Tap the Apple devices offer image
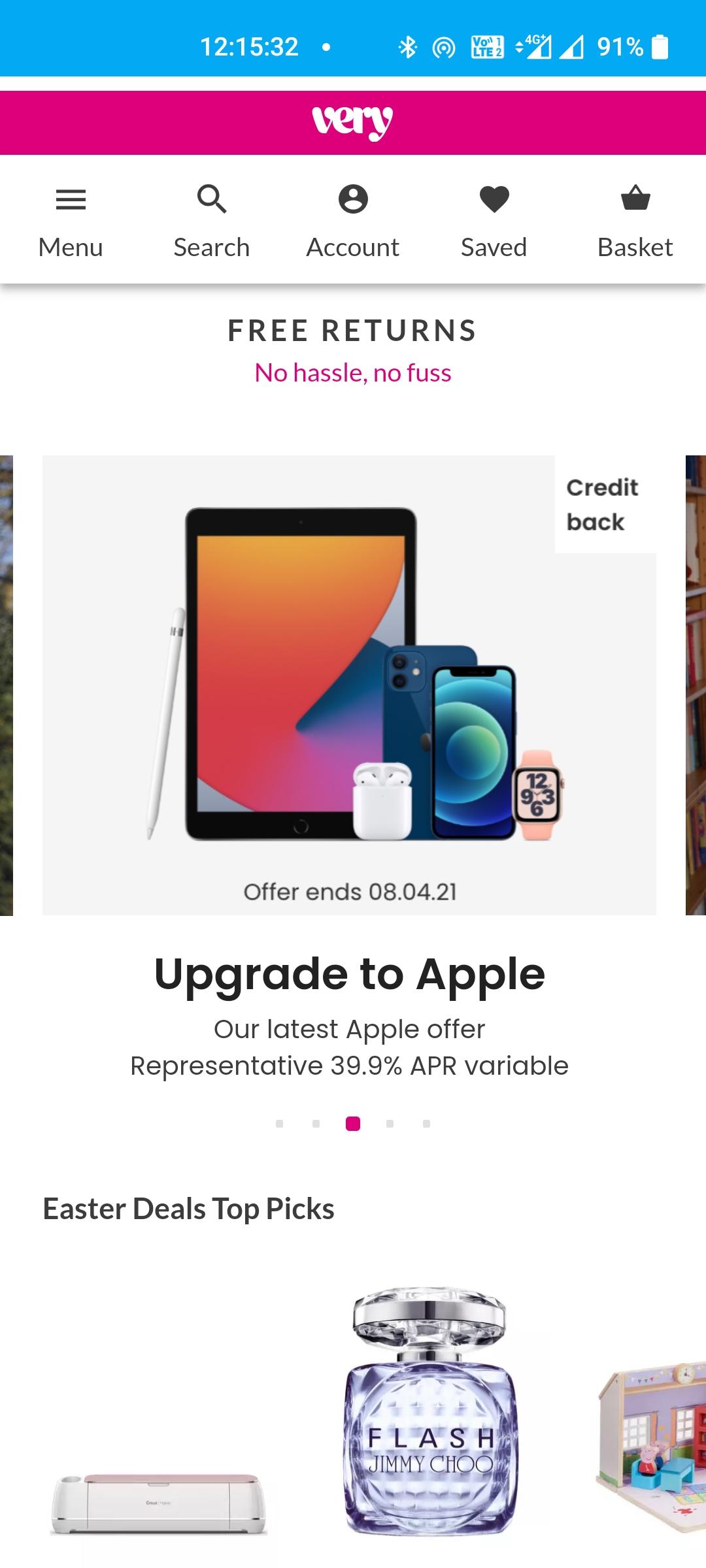The width and height of the screenshot is (706, 1568). (x=349, y=685)
